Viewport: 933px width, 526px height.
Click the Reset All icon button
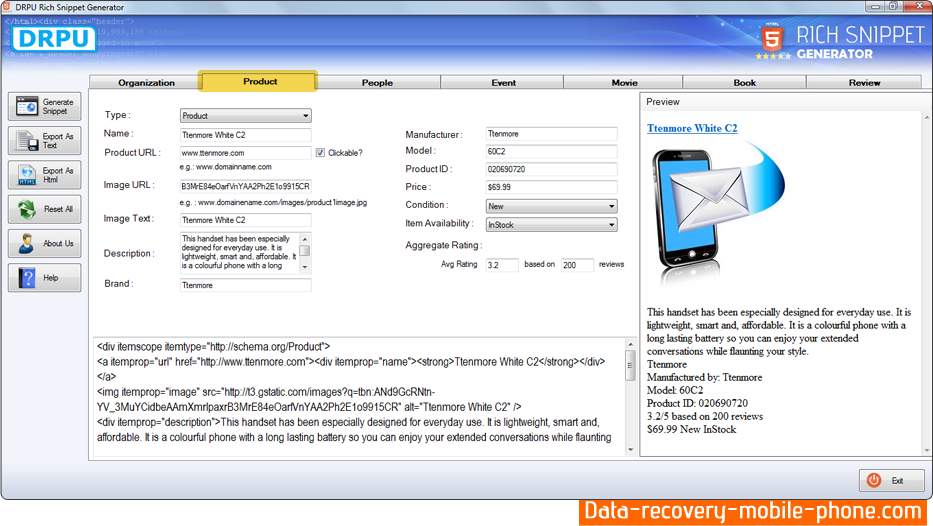pyautogui.click(x=45, y=209)
